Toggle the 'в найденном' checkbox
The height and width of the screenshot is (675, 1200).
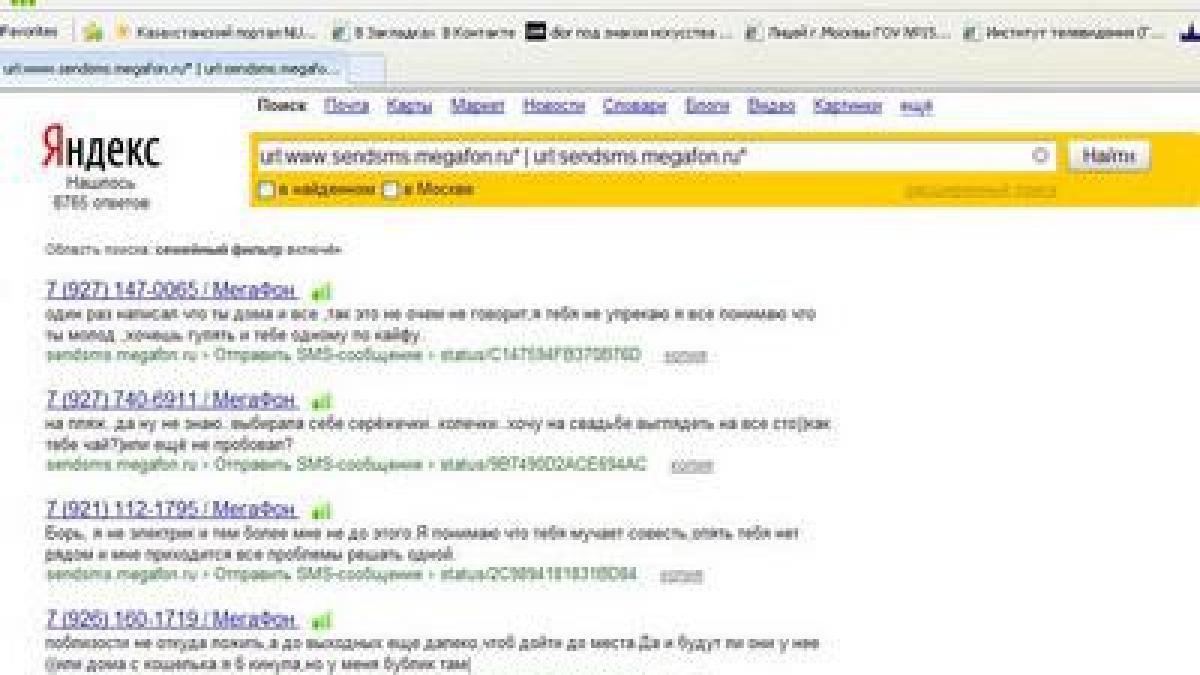point(266,189)
